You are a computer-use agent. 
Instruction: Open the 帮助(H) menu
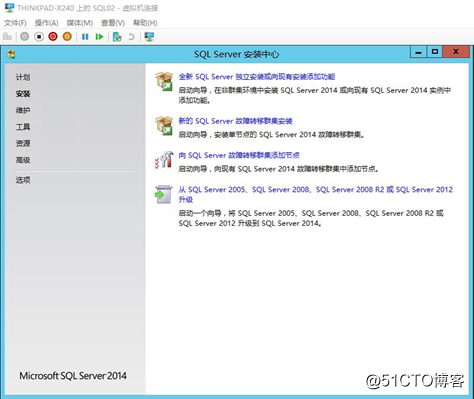point(145,23)
